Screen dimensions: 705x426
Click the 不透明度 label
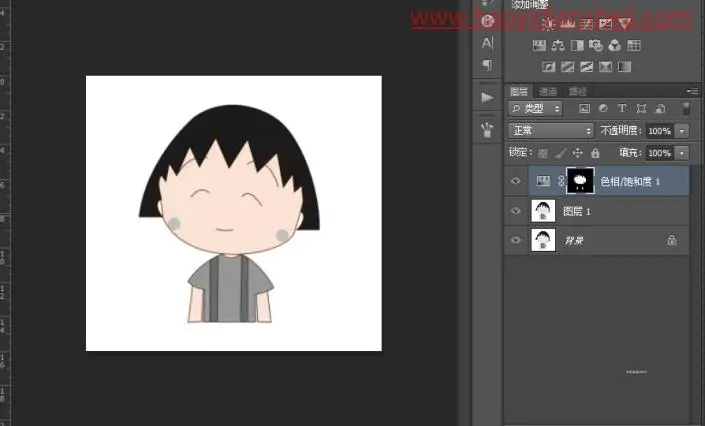pos(620,130)
